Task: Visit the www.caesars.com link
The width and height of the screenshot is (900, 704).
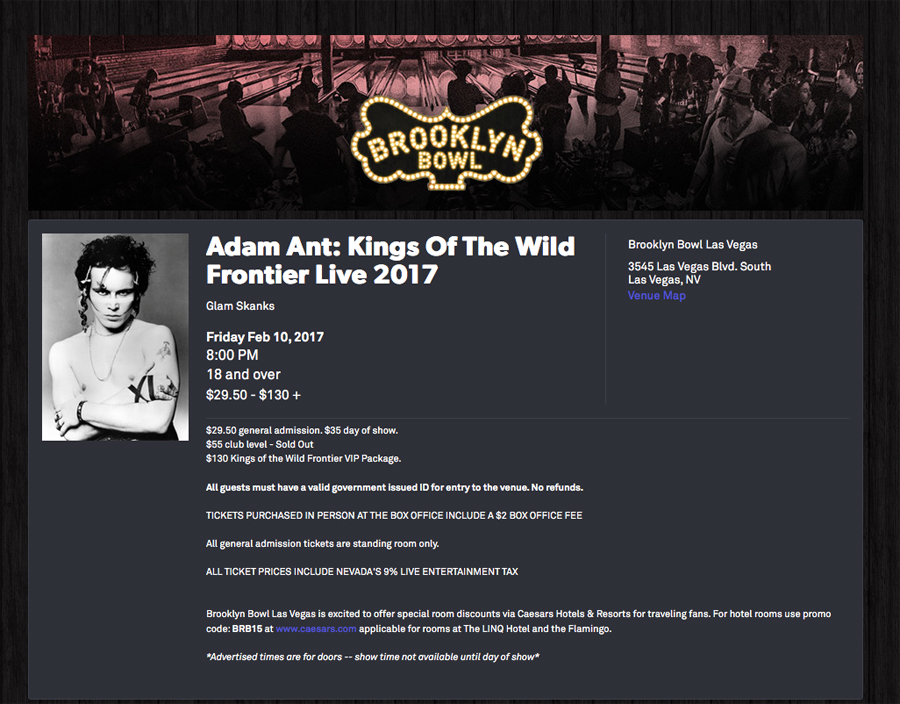Action: [x=316, y=629]
